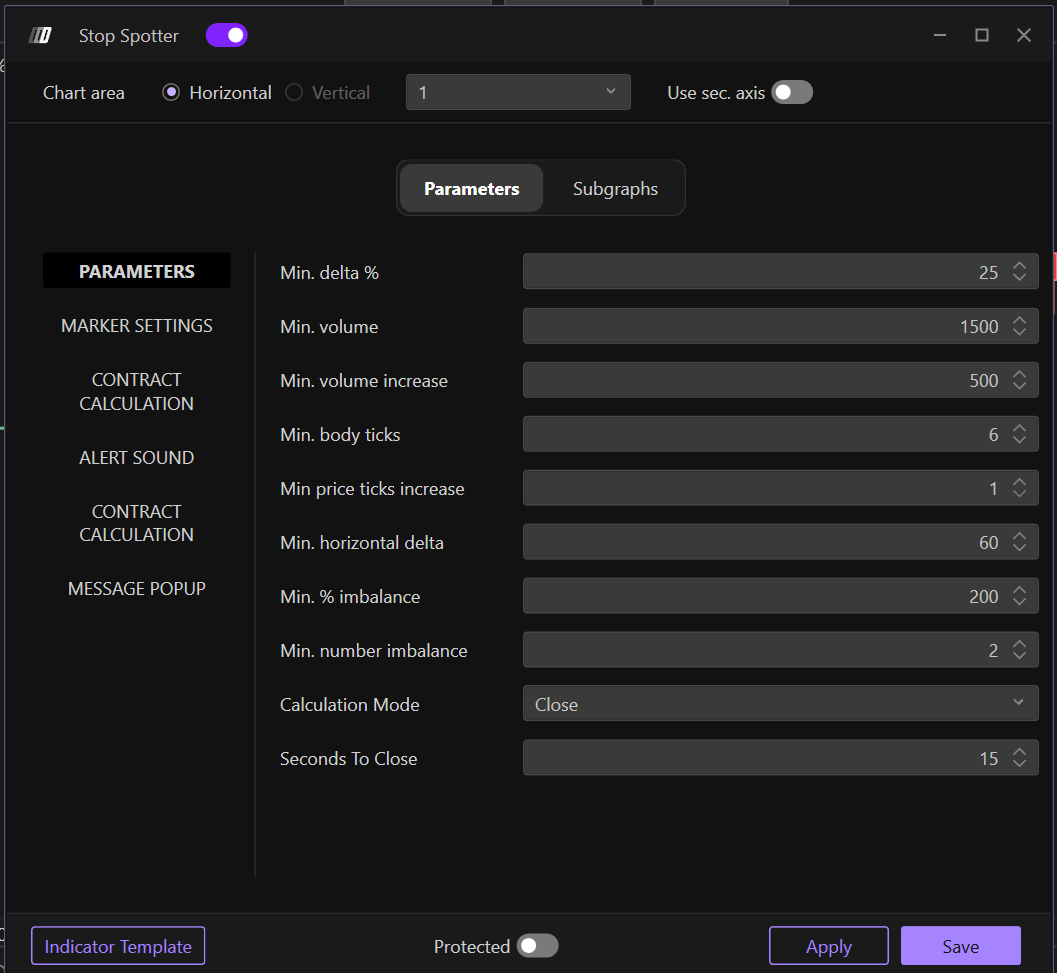Disable the Stop Spotter indicator toggle
This screenshot has height=973, width=1057.
coord(227,36)
